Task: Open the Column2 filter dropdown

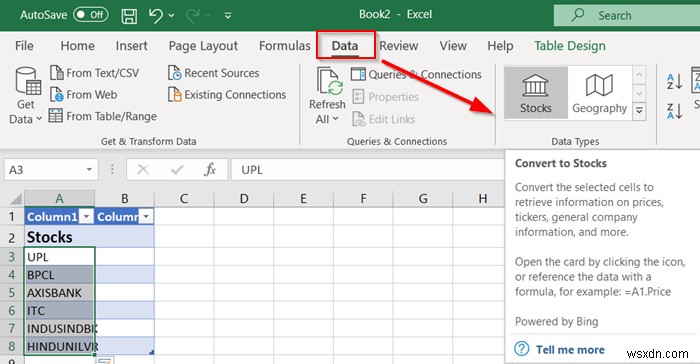Action: click(146, 217)
